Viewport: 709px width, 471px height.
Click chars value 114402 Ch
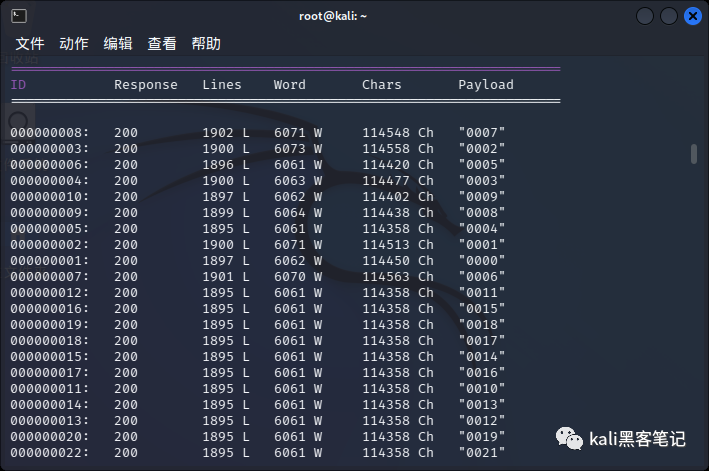point(398,197)
